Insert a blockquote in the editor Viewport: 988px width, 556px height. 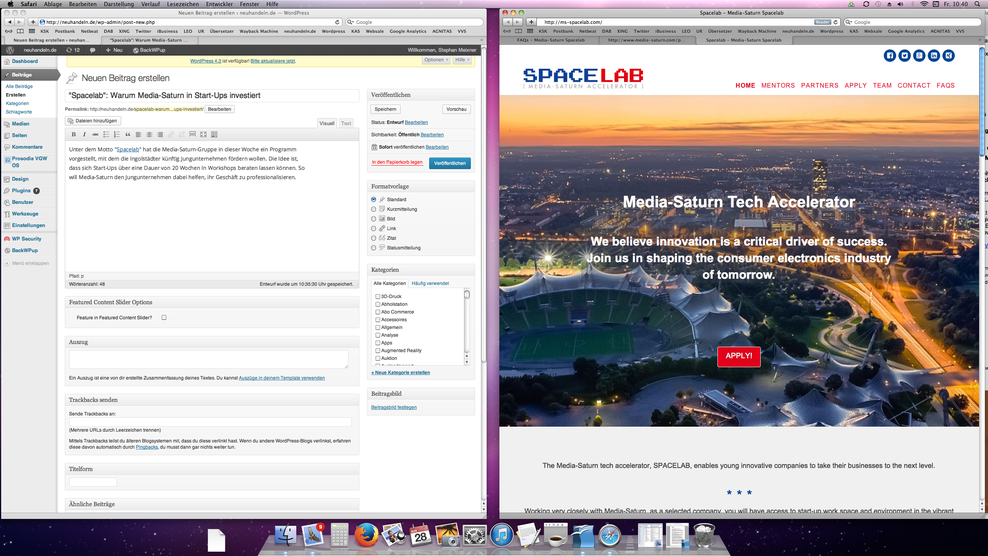(x=127, y=134)
